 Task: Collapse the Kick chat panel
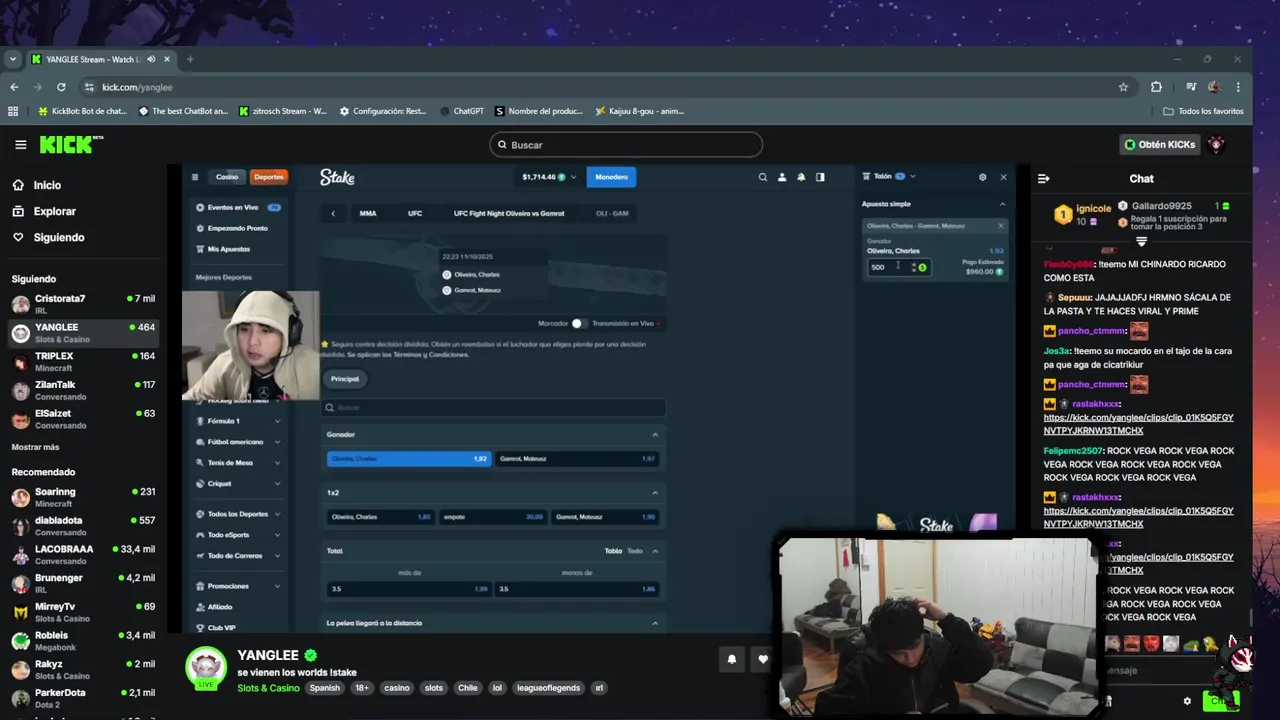(1044, 179)
